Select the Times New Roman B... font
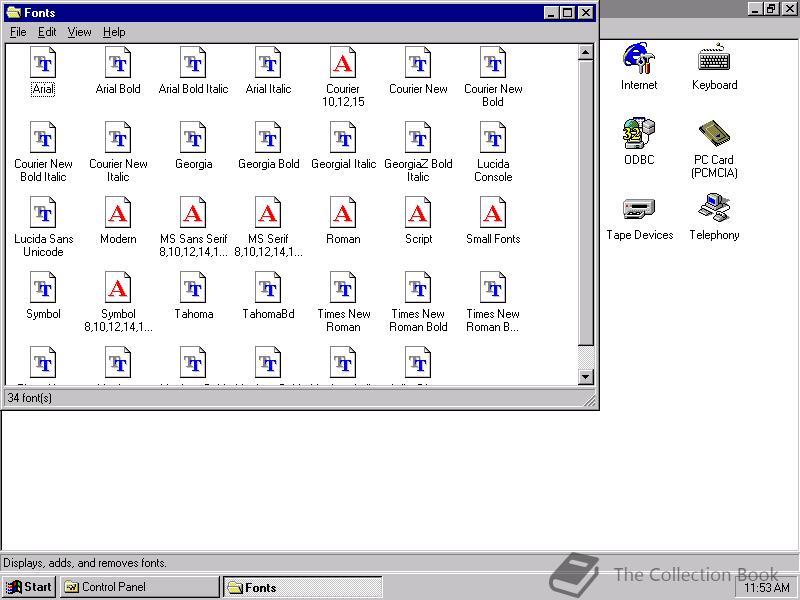 click(493, 288)
